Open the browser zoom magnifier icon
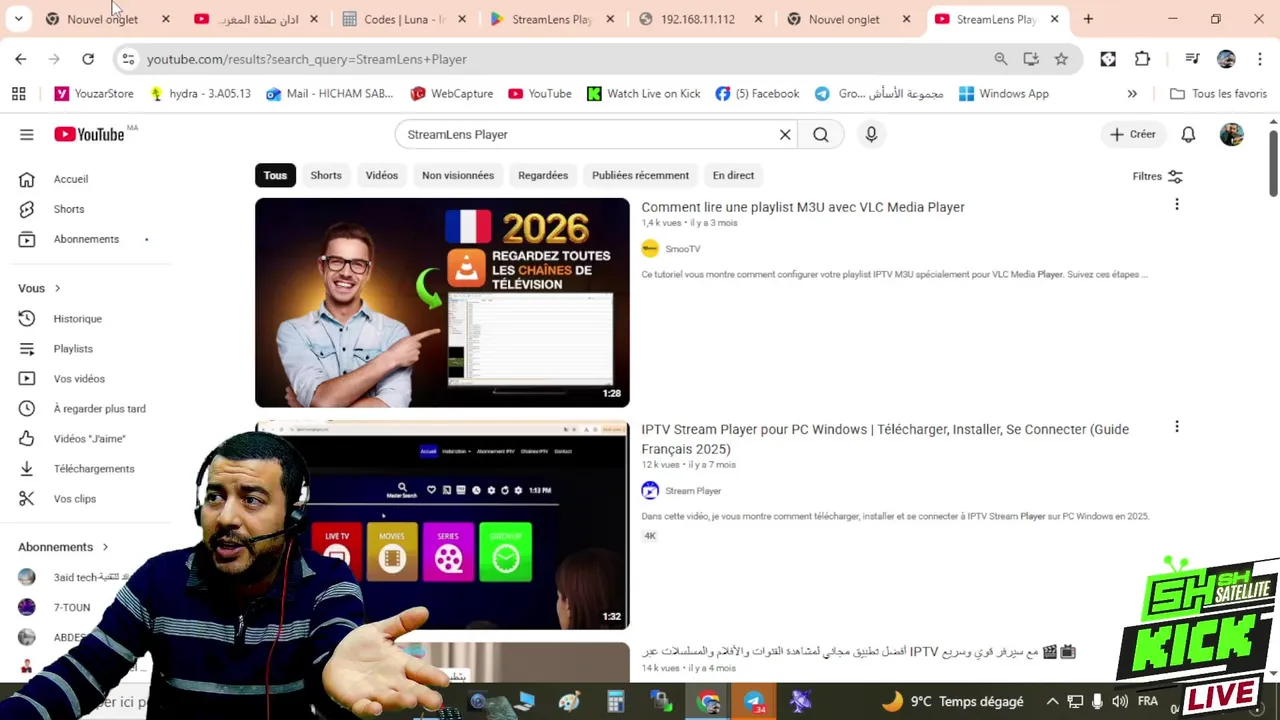Screen dimensions: 1280x720 pos(1001,59)
